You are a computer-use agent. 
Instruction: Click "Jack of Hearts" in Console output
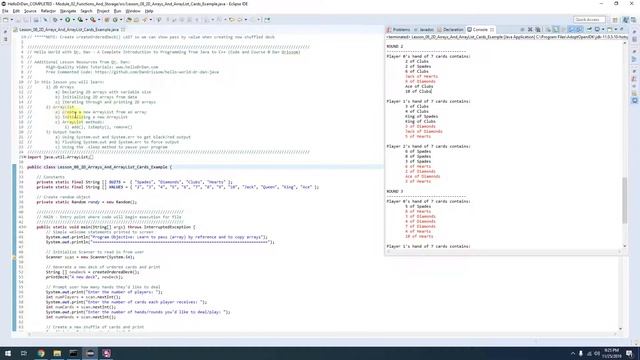[421, 76]
